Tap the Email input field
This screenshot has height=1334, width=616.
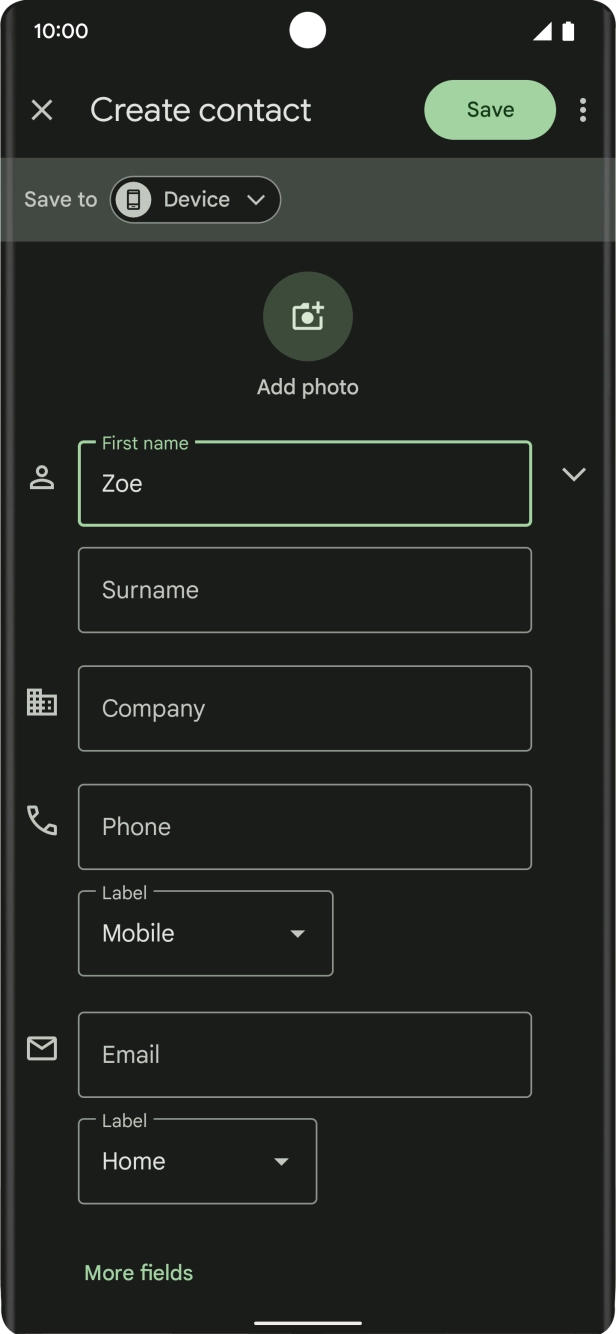(305, 1055)
